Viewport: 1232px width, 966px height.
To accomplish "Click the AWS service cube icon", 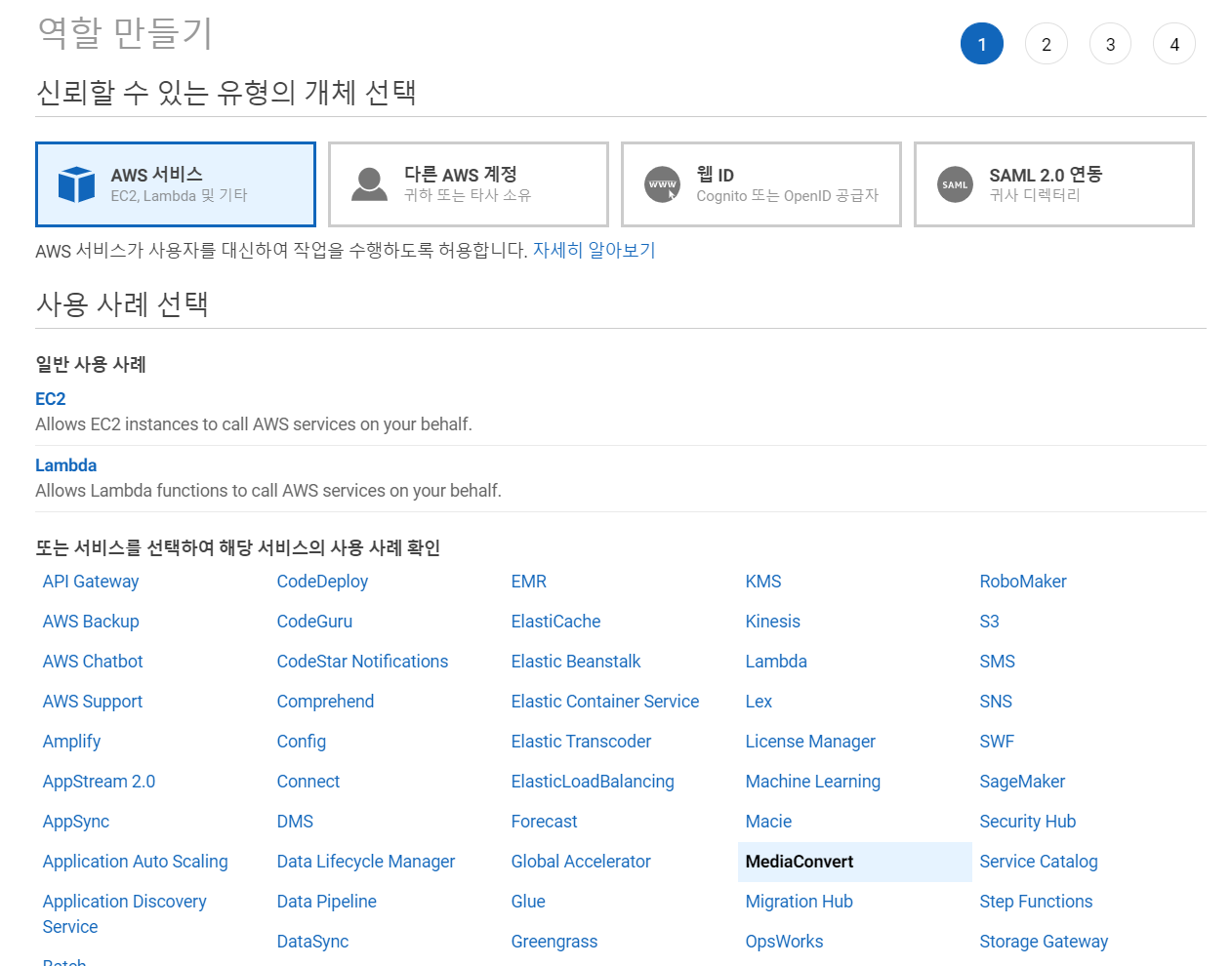I will pos(76,184).
